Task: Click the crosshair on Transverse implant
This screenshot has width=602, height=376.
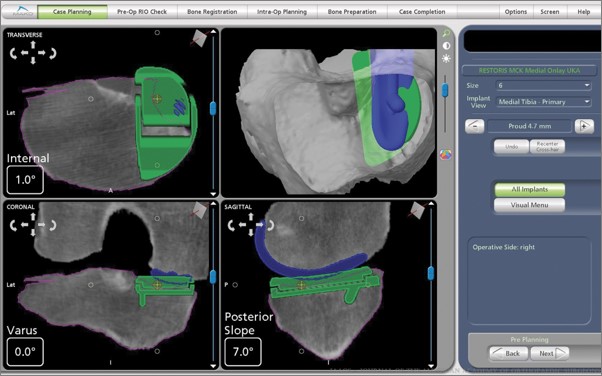Action: (x=157, y=99)
